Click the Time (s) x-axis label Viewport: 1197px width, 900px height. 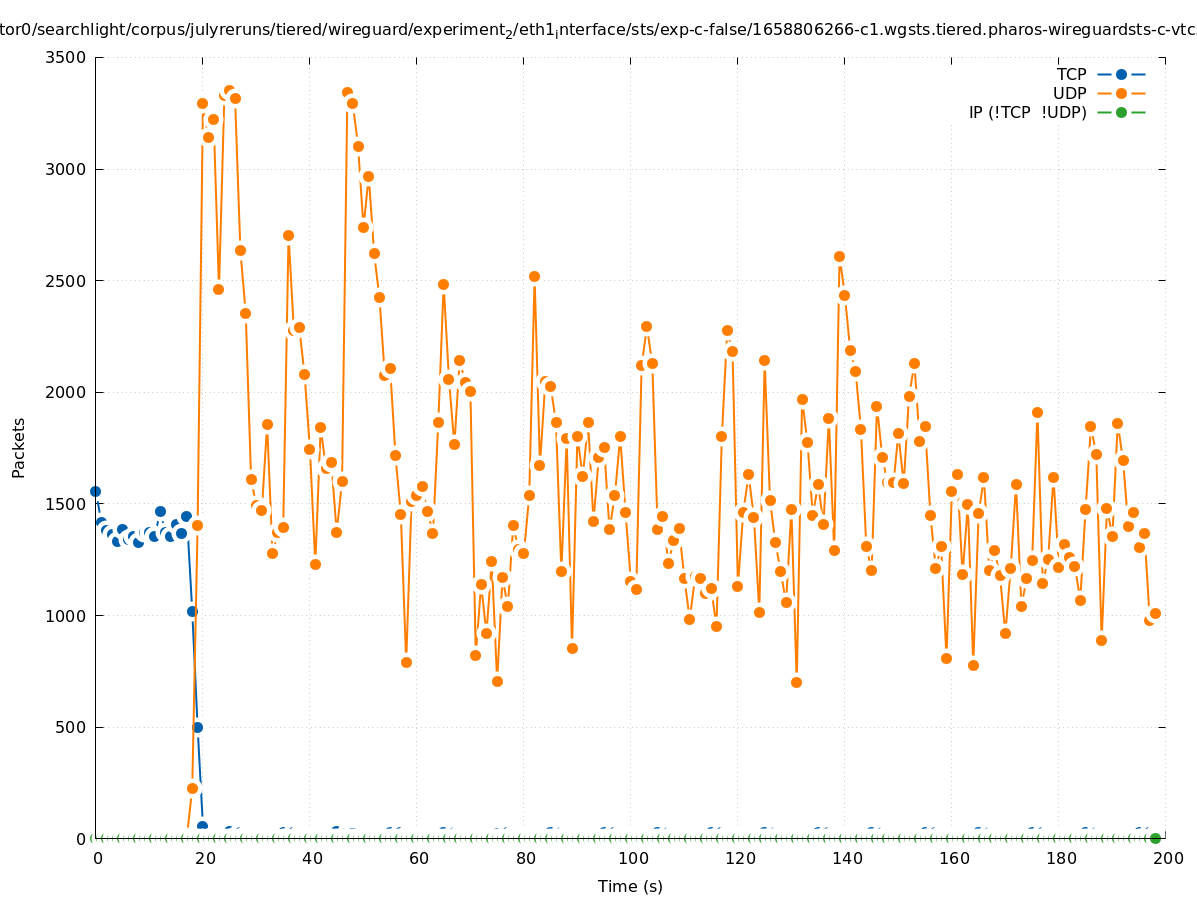pyautogui.click(x=630, y=886)
